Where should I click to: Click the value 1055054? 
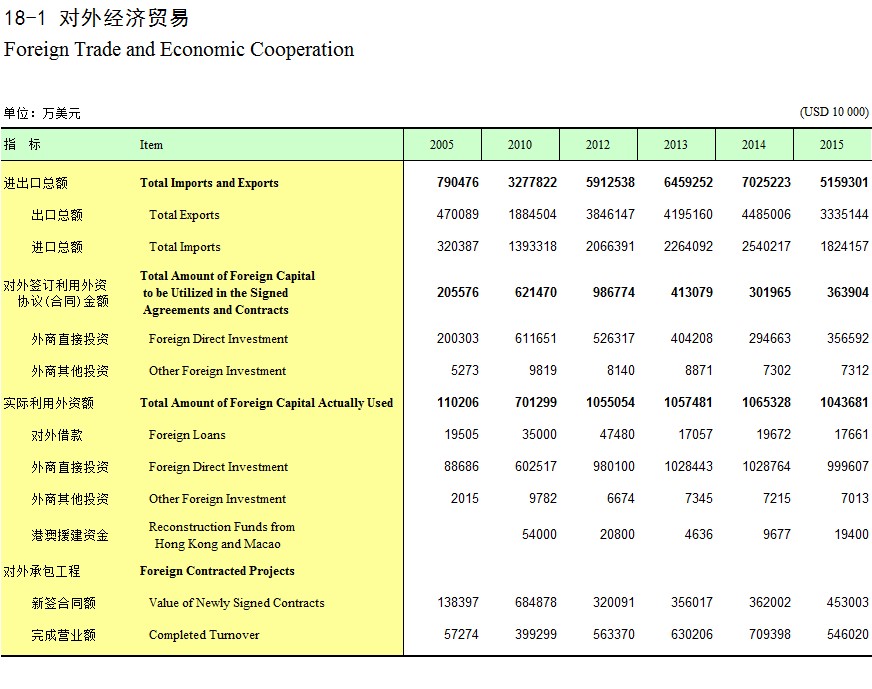[610, 403]
